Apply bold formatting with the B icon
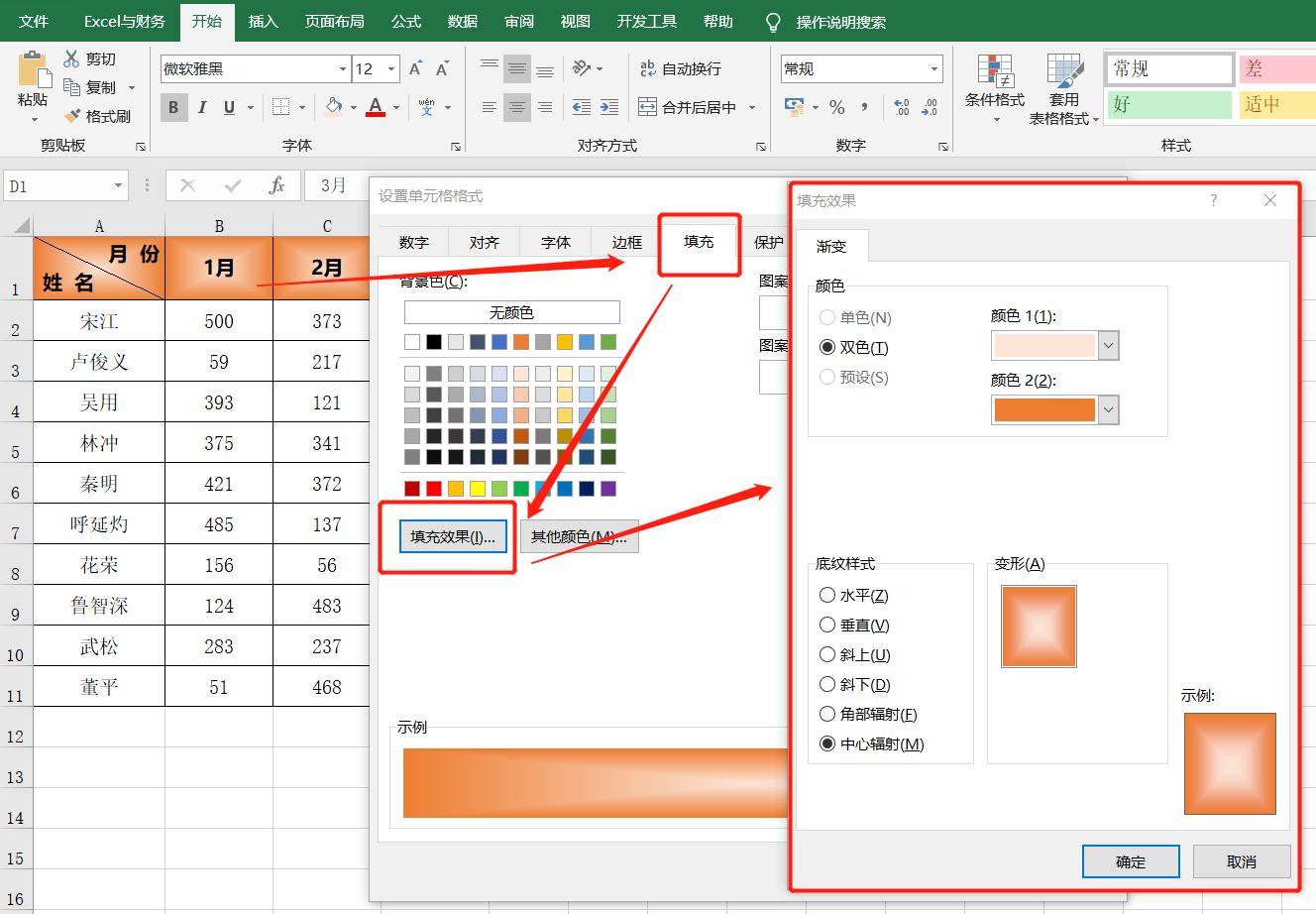The height and width of the screenshot is (914, 1316). coord(173,107)
